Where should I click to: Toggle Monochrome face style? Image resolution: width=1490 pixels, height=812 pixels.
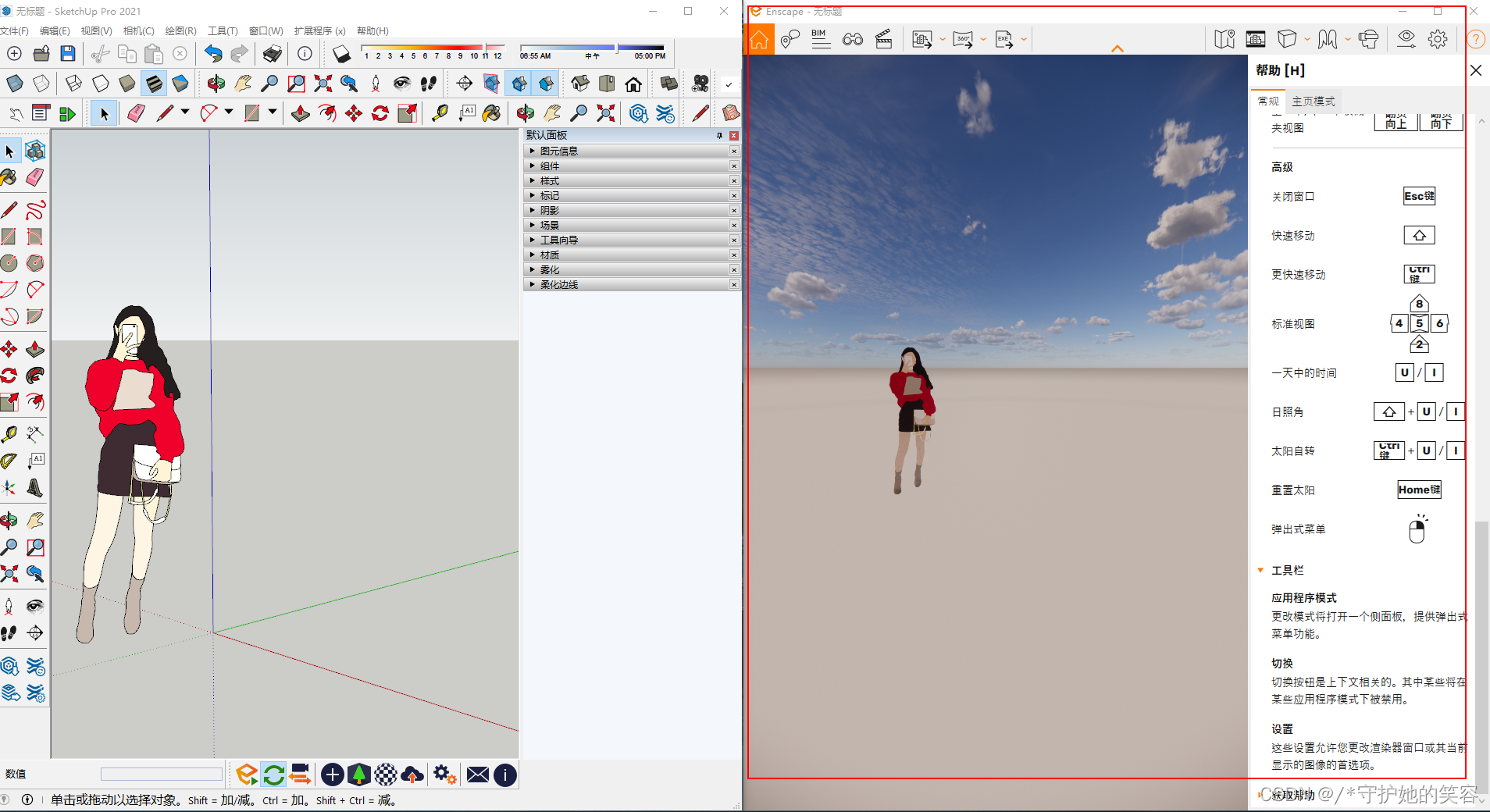pos(180,83)
